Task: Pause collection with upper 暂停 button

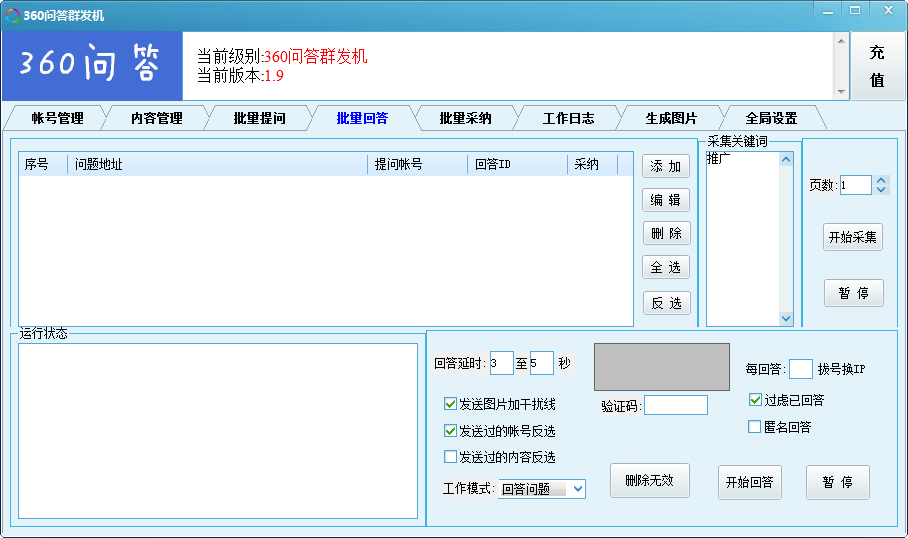Action: (x=854, y=293)
